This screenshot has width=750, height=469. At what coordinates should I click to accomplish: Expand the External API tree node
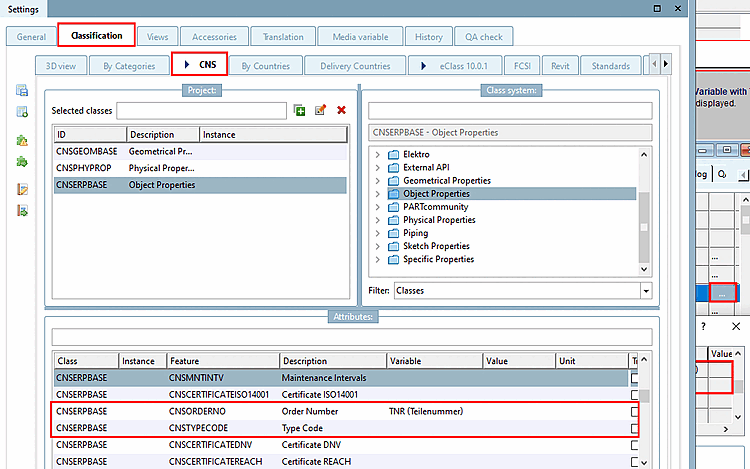coord(377,168)
